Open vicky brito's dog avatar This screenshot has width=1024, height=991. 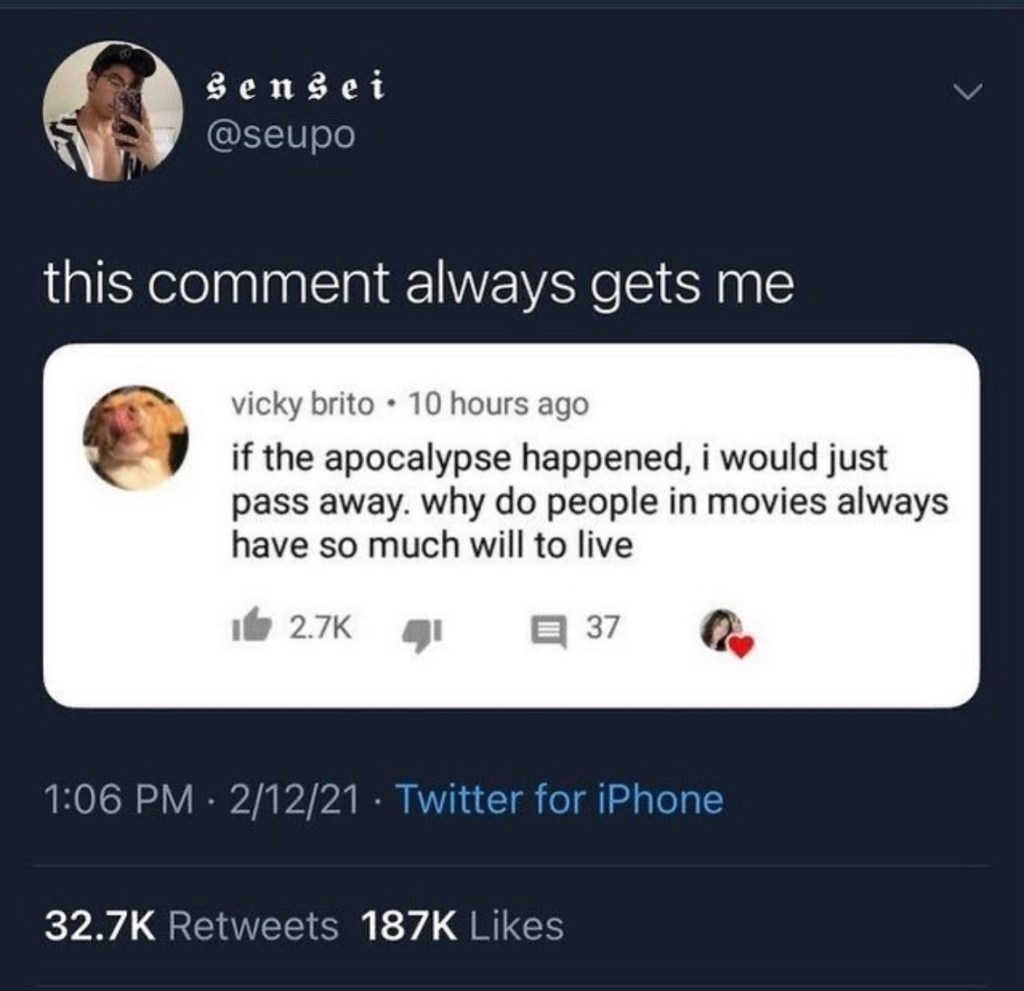coord(136,438)
